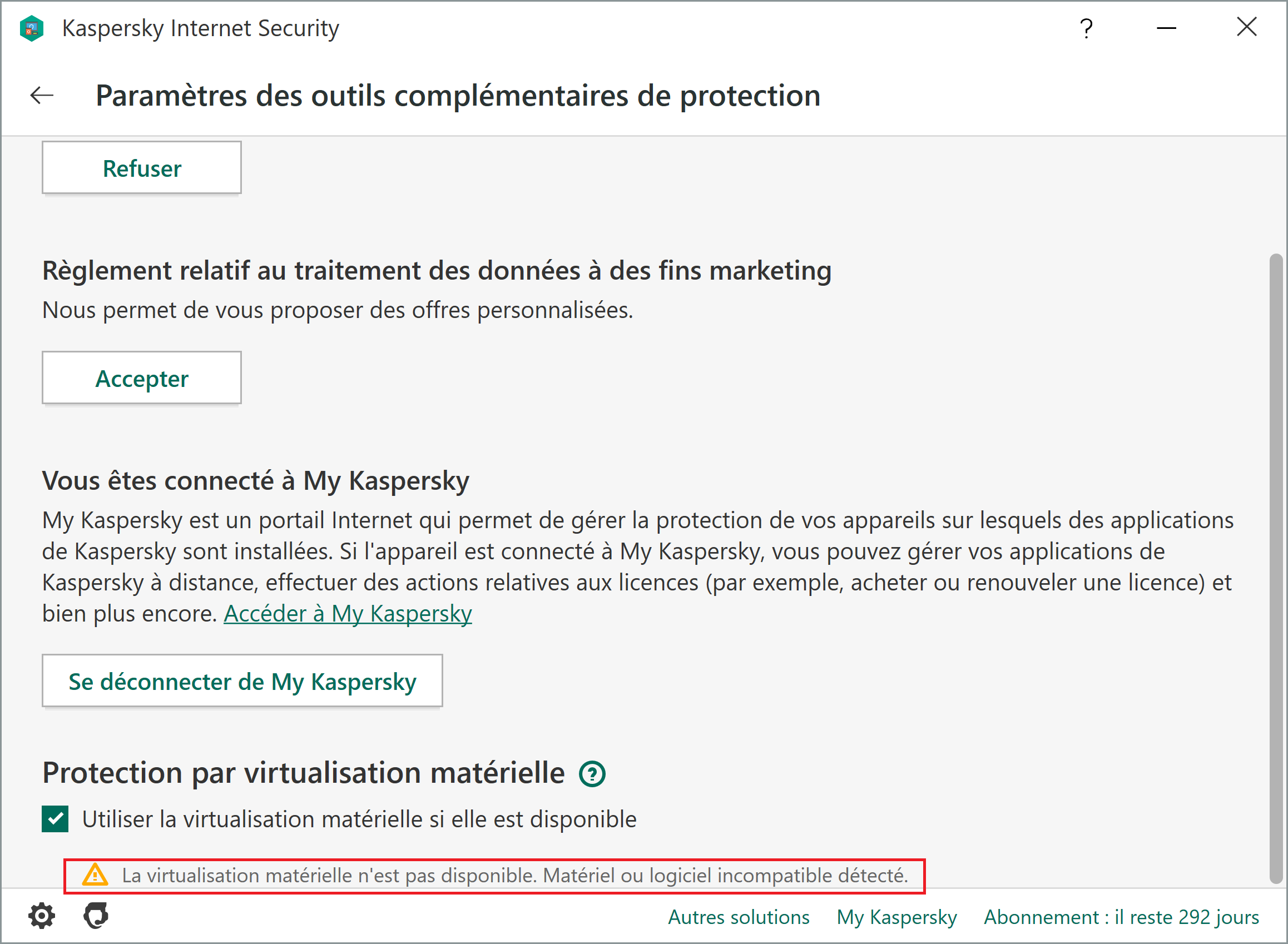Open help for hardware virtualisation section

click(592, 774)
